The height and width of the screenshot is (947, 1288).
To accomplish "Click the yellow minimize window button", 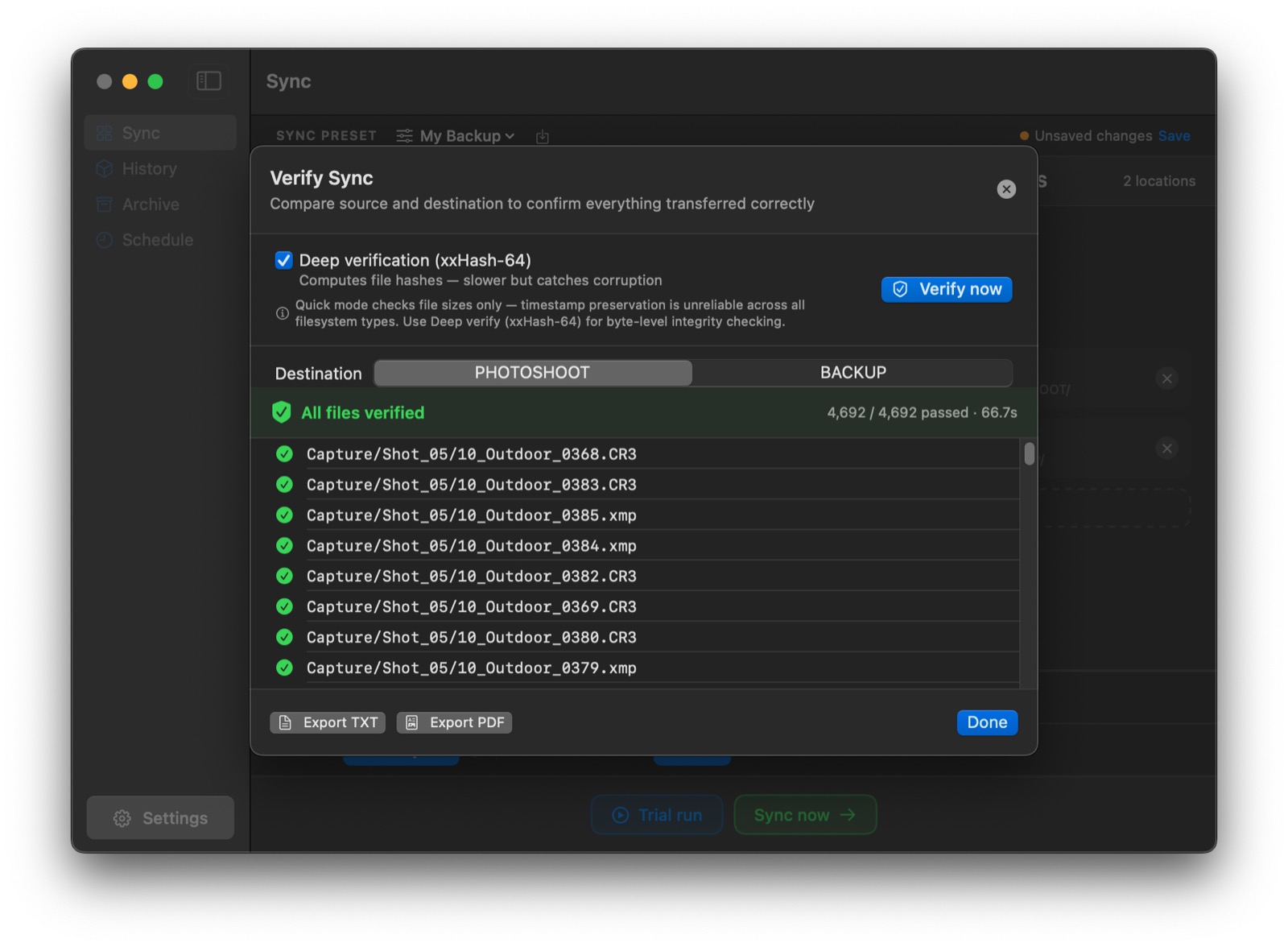I will [130, 81].
